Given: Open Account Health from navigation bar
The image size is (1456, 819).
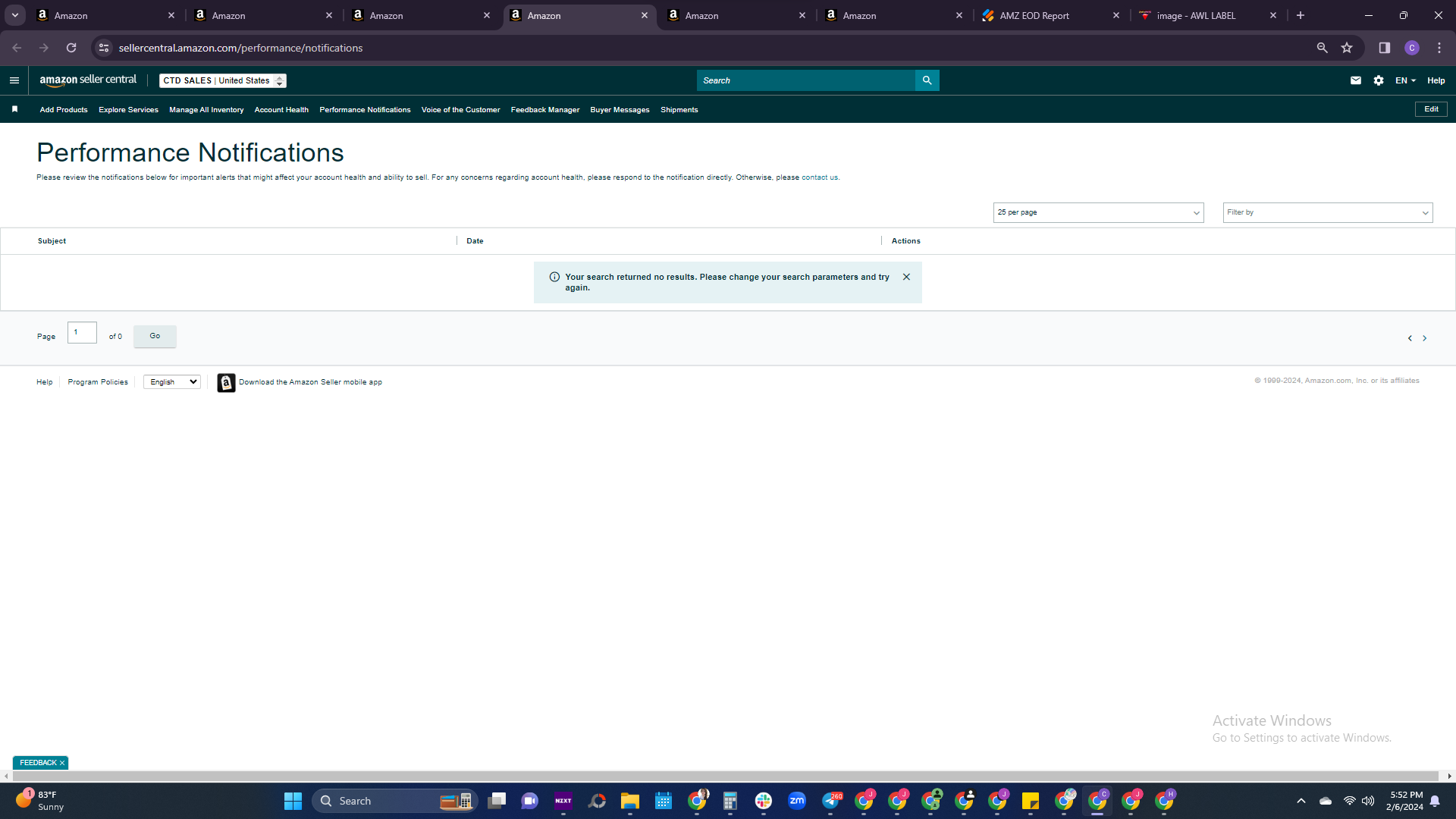Looking at the screenshot, I should (281, 110).
